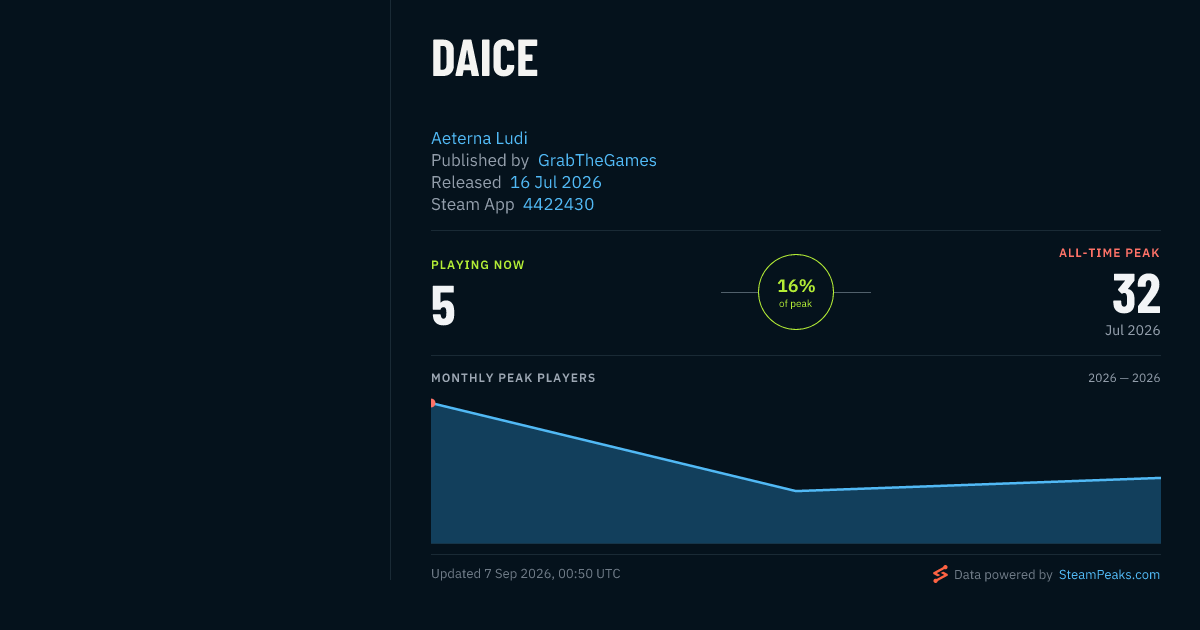The width and height of the screenshot is (1200, 630).
Task: Click the playing now count 5
Action: [443, 307]
